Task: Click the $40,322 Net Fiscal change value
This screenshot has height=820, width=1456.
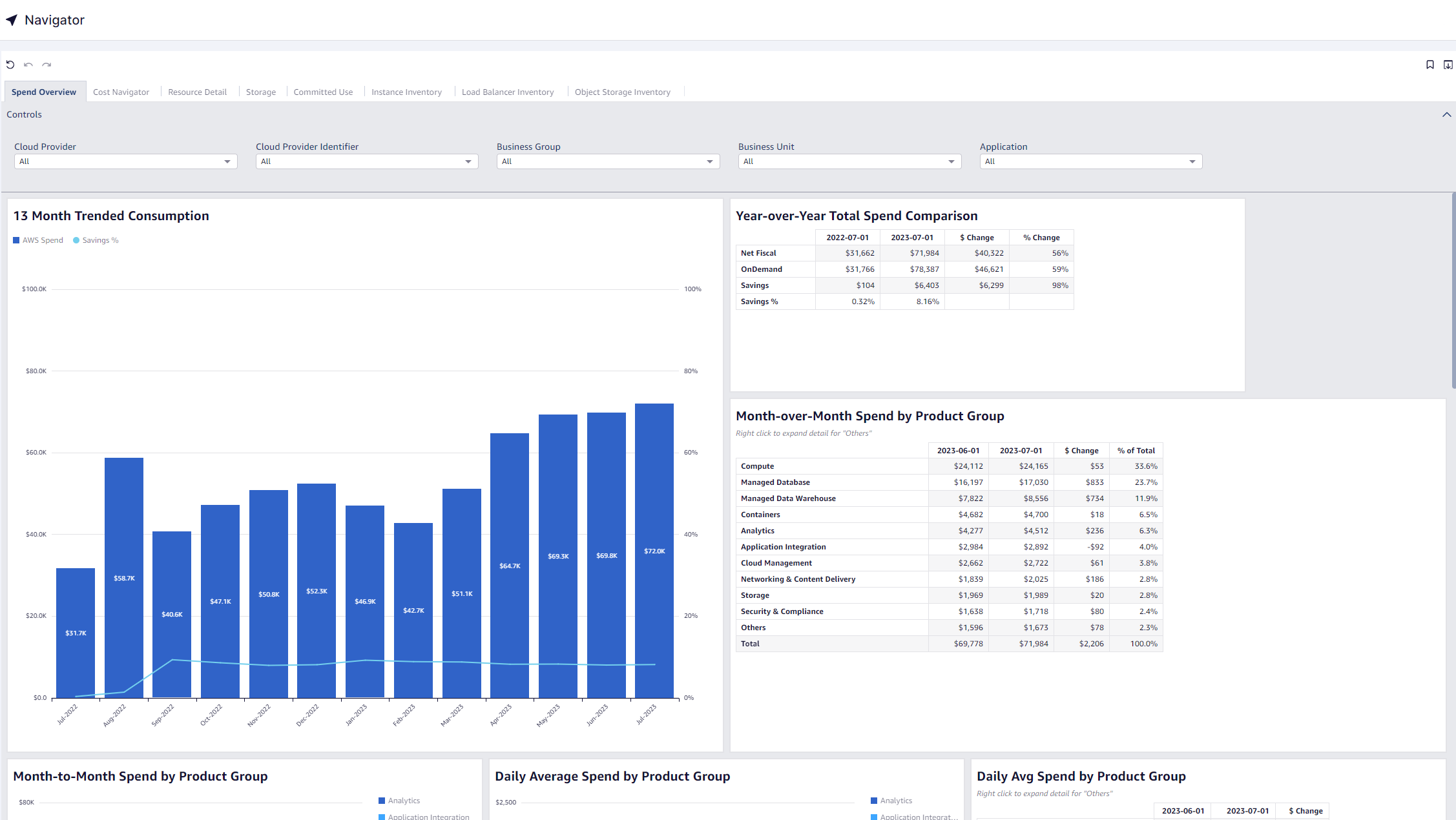Action: point(989,253)
